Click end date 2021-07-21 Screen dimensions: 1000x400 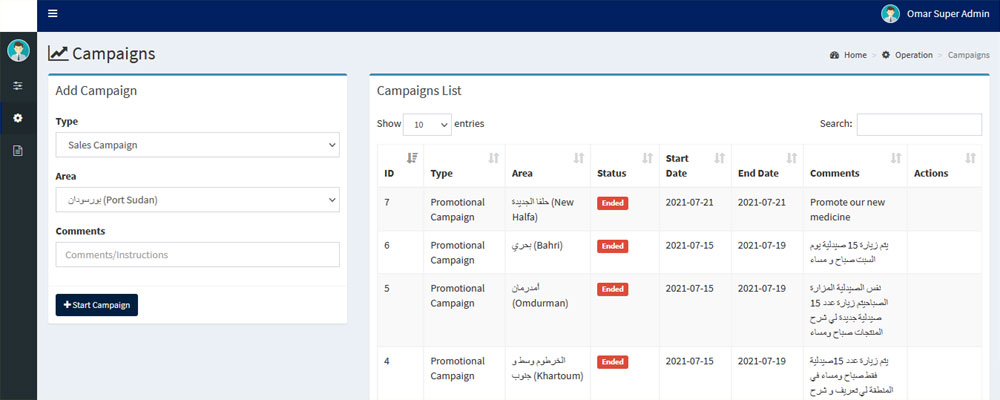[762, 202]
